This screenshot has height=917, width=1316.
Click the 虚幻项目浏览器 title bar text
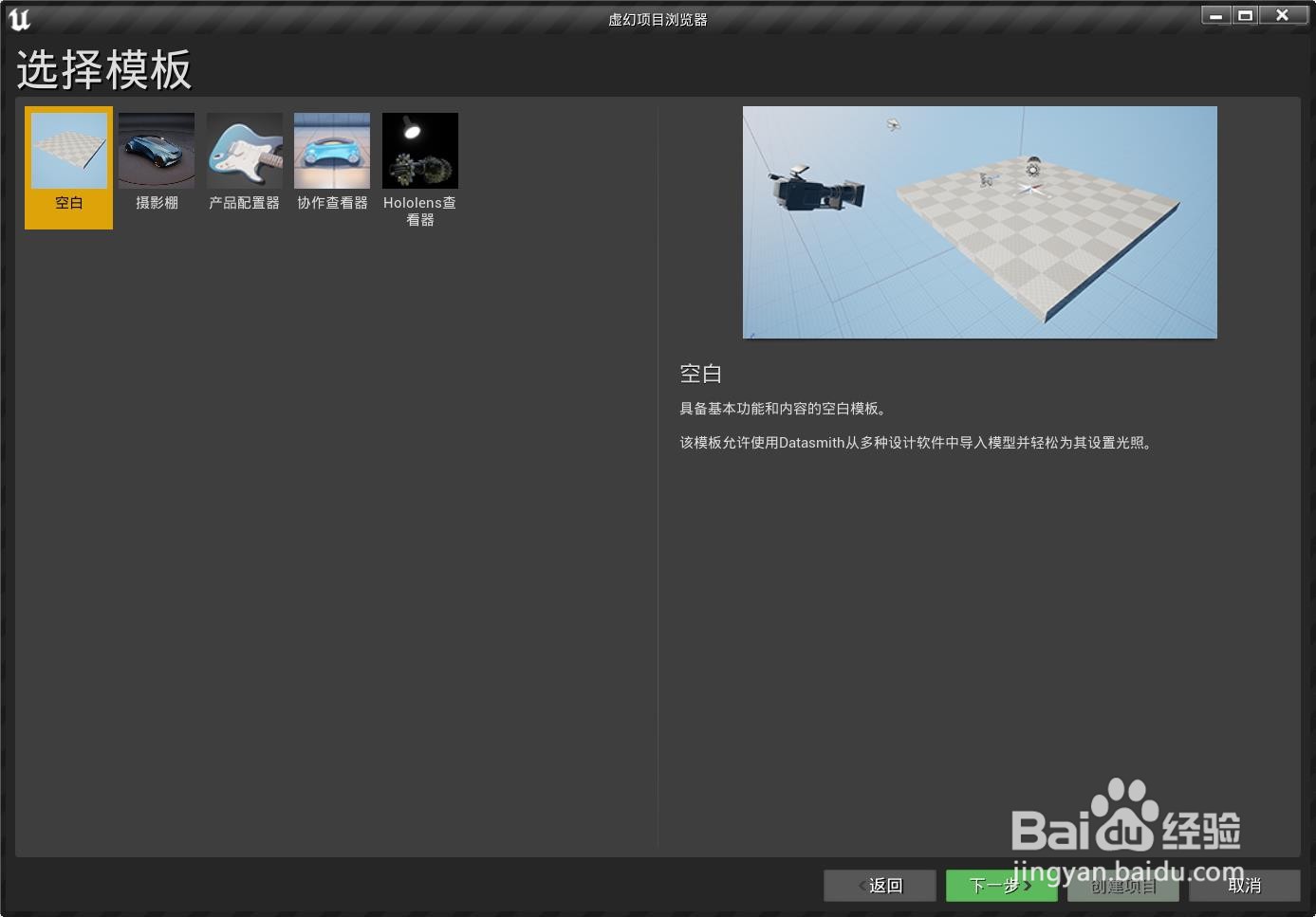pos(658,18)
